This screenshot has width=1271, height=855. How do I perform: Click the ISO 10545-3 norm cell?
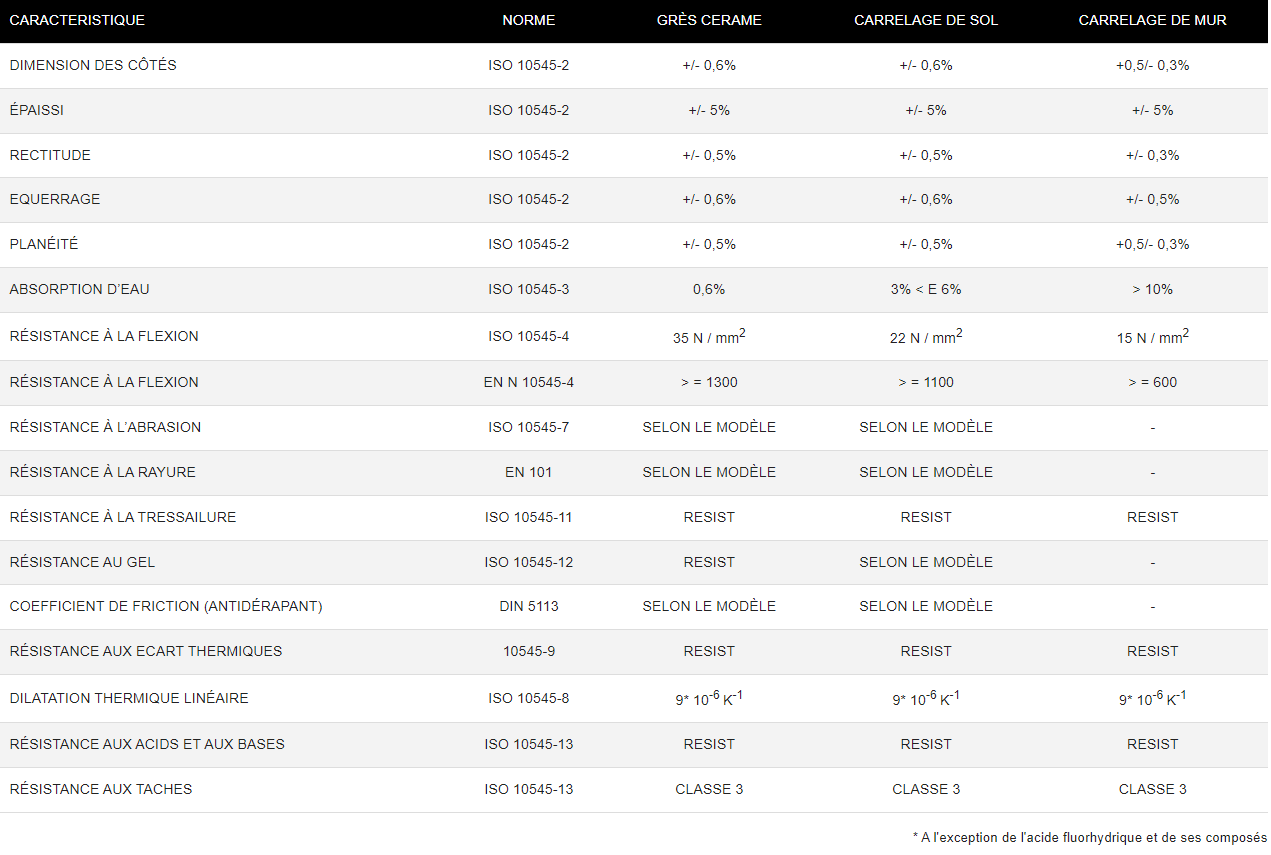tap(528, 289)
